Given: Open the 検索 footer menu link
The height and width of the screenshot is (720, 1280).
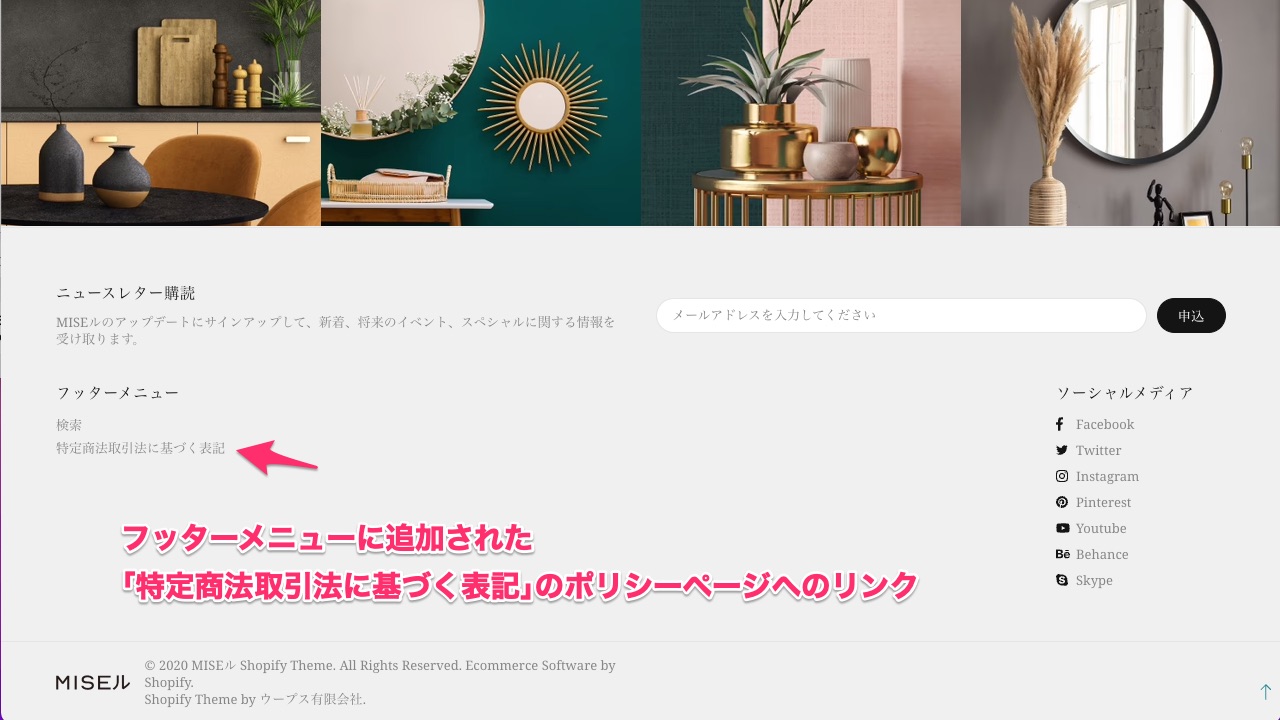Looking at the screenshot, I should [x=69, y=425].
